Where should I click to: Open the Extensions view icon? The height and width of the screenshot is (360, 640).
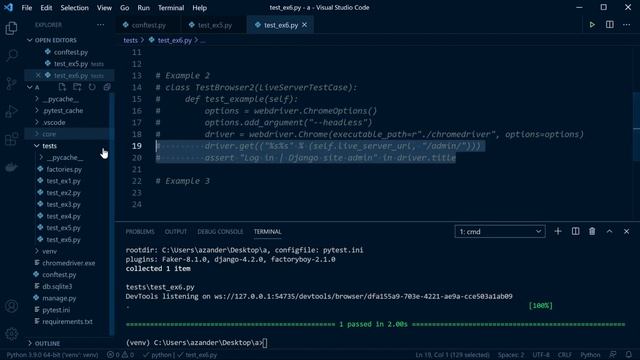tap(11, 139)
